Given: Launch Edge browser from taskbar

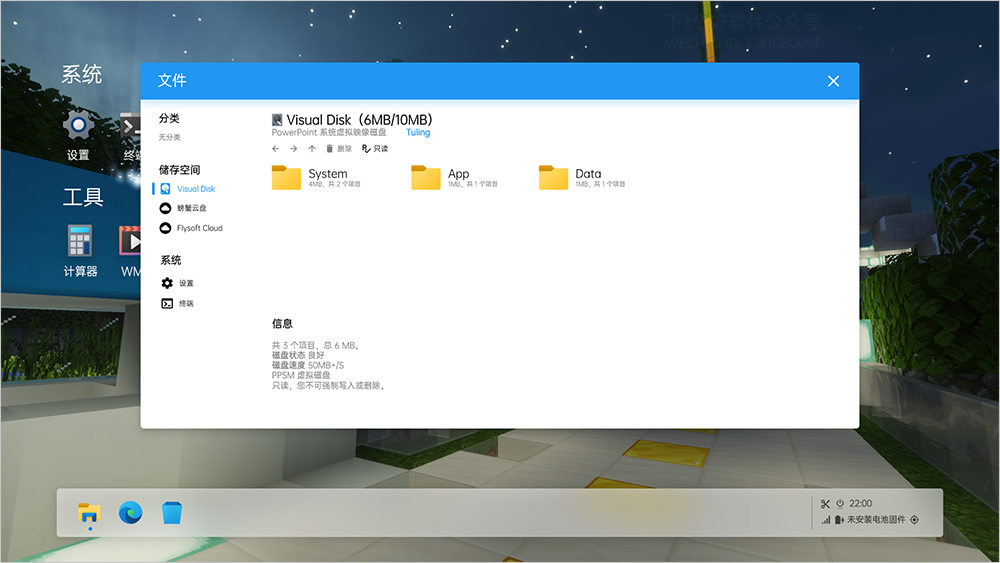Looking at the screenshot, I should [131, 513].
